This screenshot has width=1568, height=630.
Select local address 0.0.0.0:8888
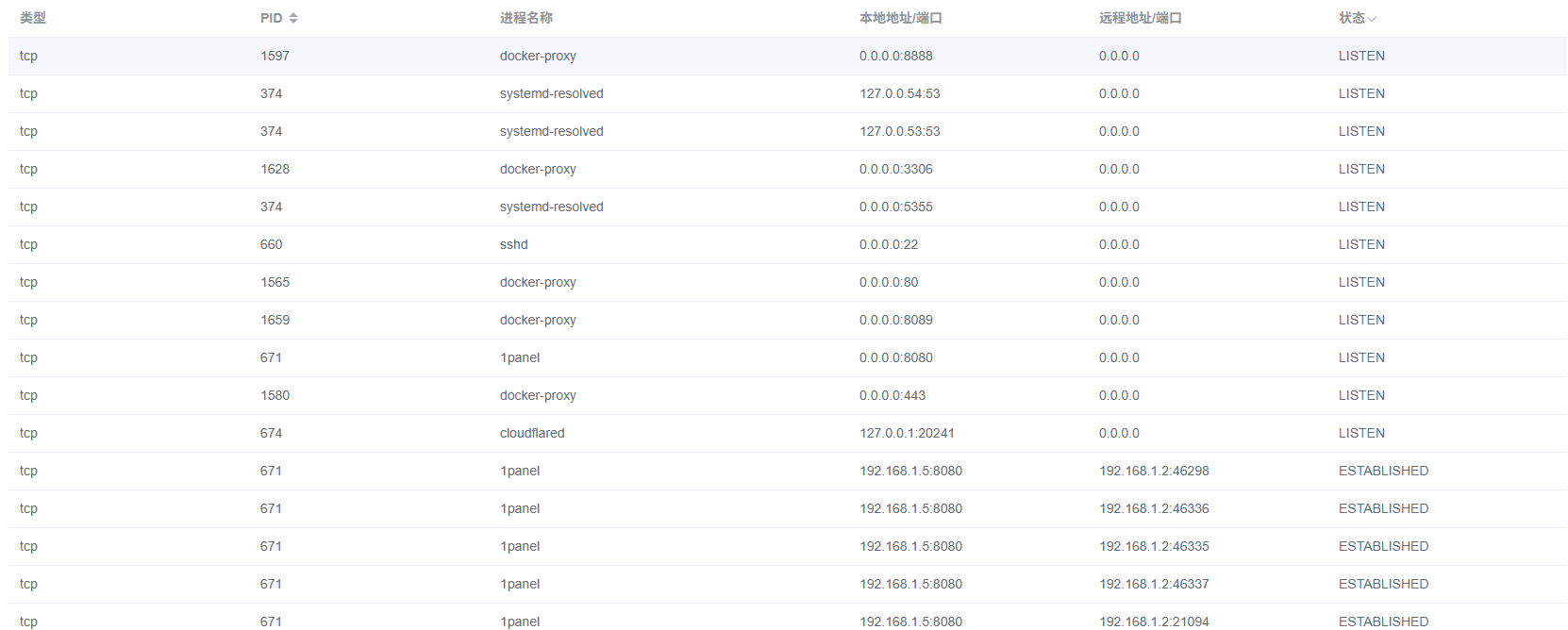tap(896, 56)
